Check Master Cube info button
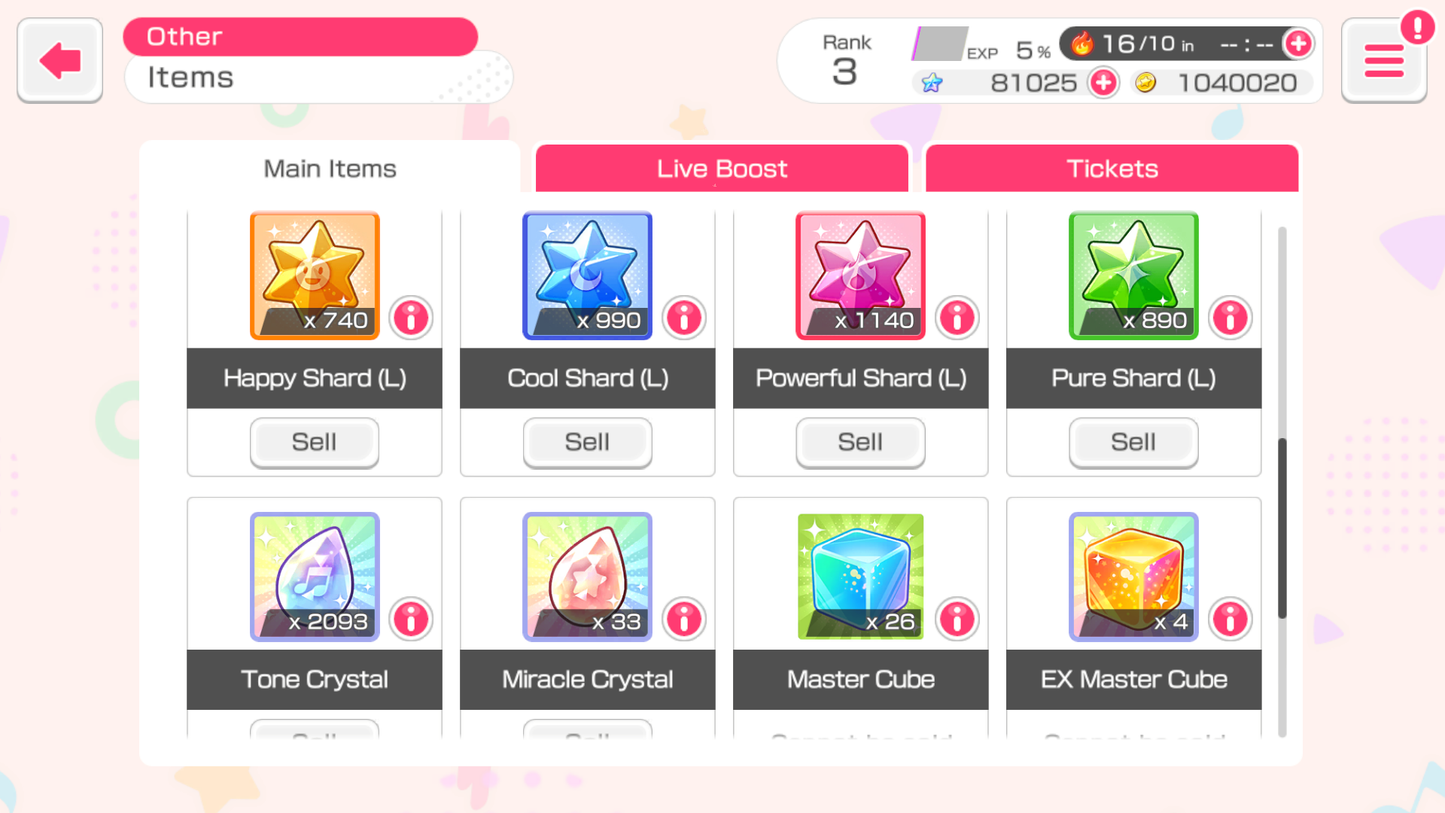1445x813 pixels. tap(957, 619)
